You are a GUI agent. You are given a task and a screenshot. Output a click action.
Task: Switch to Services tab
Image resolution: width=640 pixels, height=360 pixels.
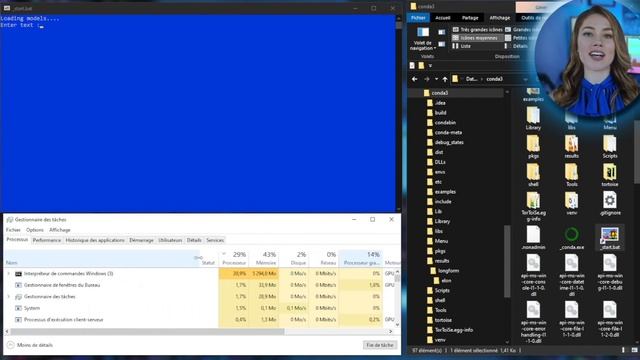point(215,240)
